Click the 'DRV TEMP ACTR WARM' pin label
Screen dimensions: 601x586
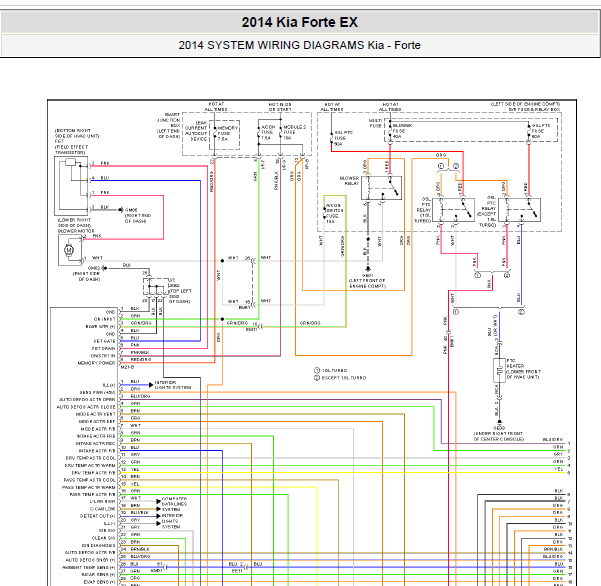[x=90, y=466]
